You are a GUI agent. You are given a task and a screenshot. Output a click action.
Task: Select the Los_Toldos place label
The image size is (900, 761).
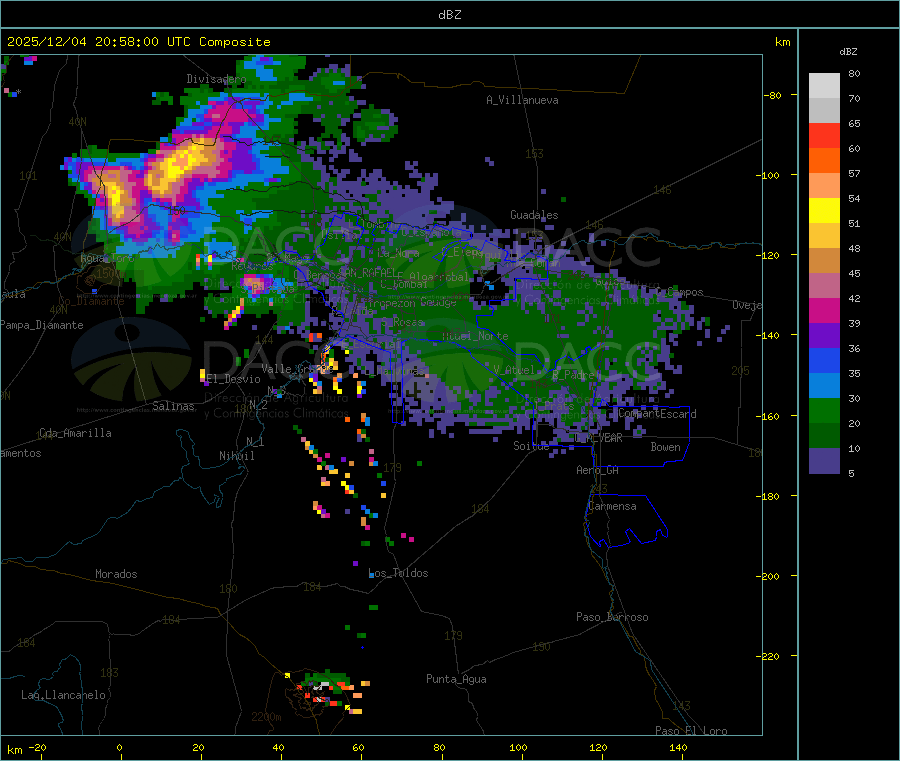[398, 573]
